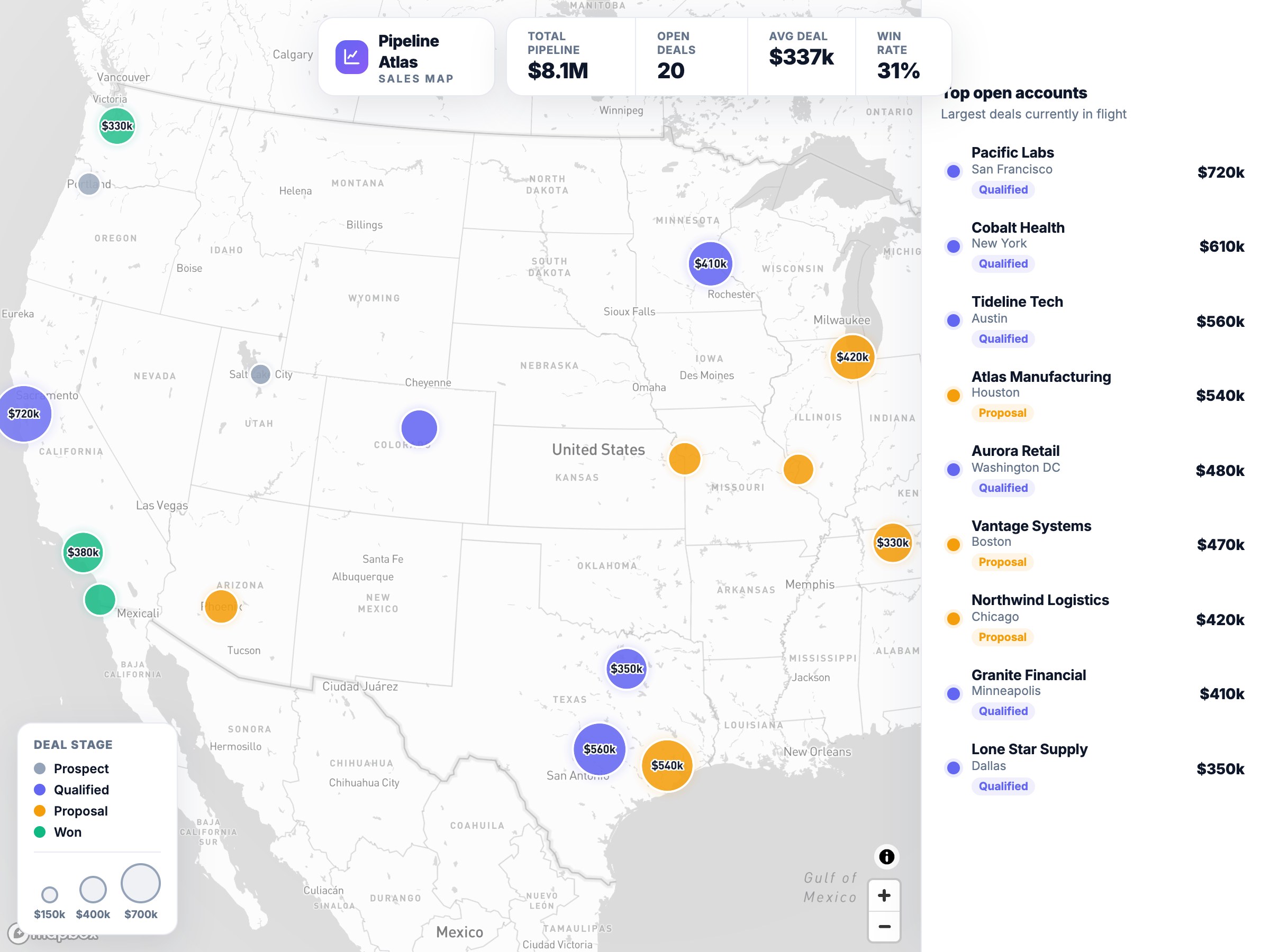Open the Pacific Labs account row
This screenshot has height=952, width=1270.
point(1094,171)
